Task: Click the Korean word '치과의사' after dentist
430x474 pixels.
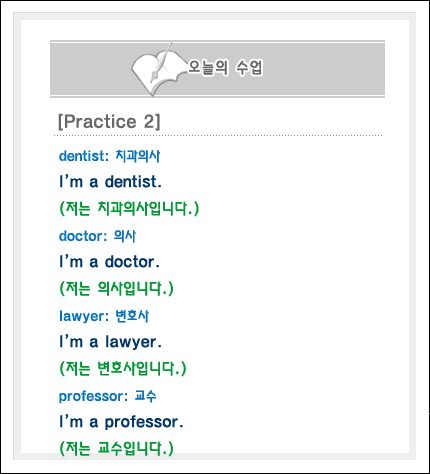Action: [x=138, y=156]
